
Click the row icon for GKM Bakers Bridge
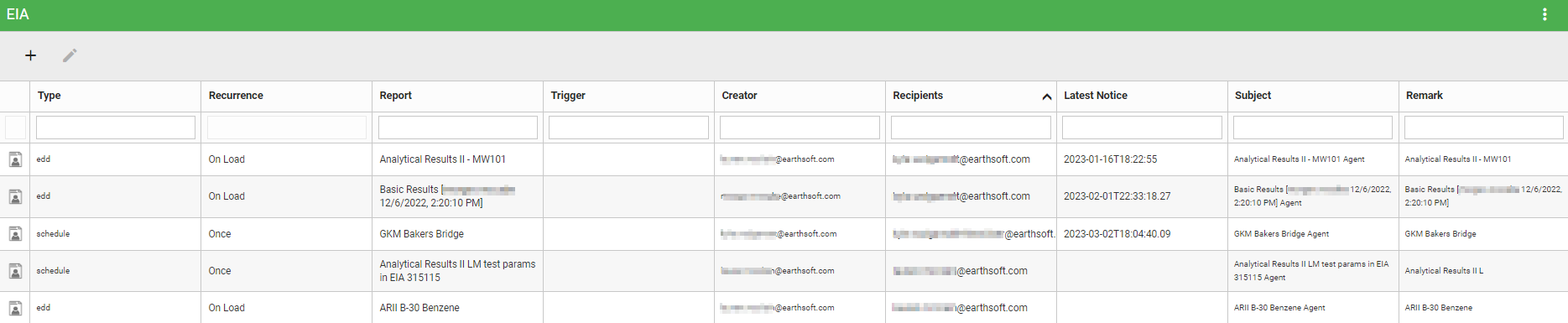(15, 234)
